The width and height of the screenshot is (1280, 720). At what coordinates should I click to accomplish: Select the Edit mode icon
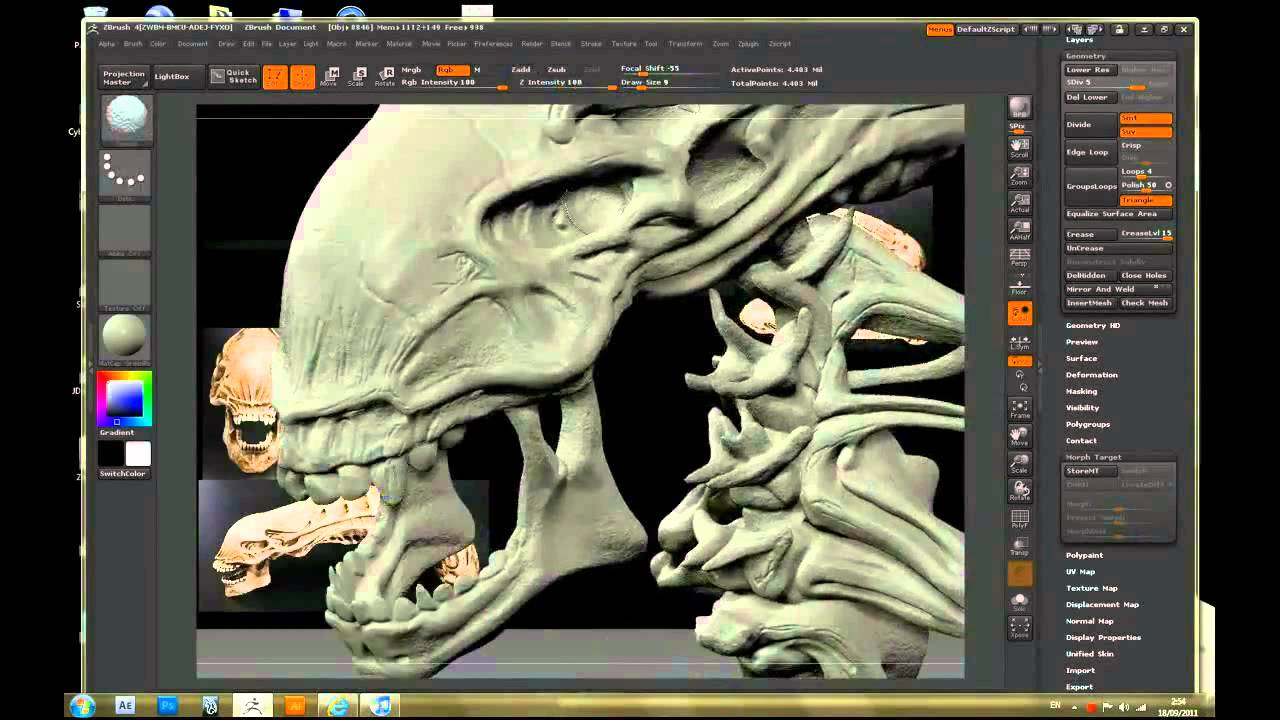click(x=274, y=77)
